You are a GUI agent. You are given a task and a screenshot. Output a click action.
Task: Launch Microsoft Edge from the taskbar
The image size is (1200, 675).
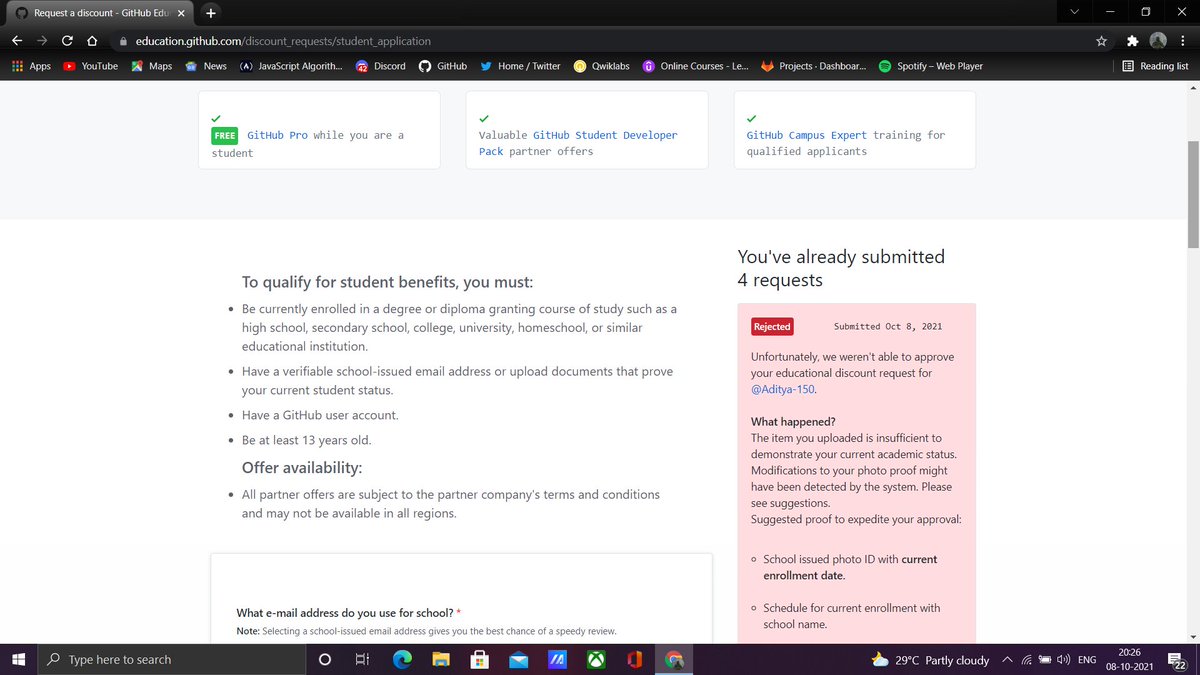pyautogui.click(x=401, y=659)
